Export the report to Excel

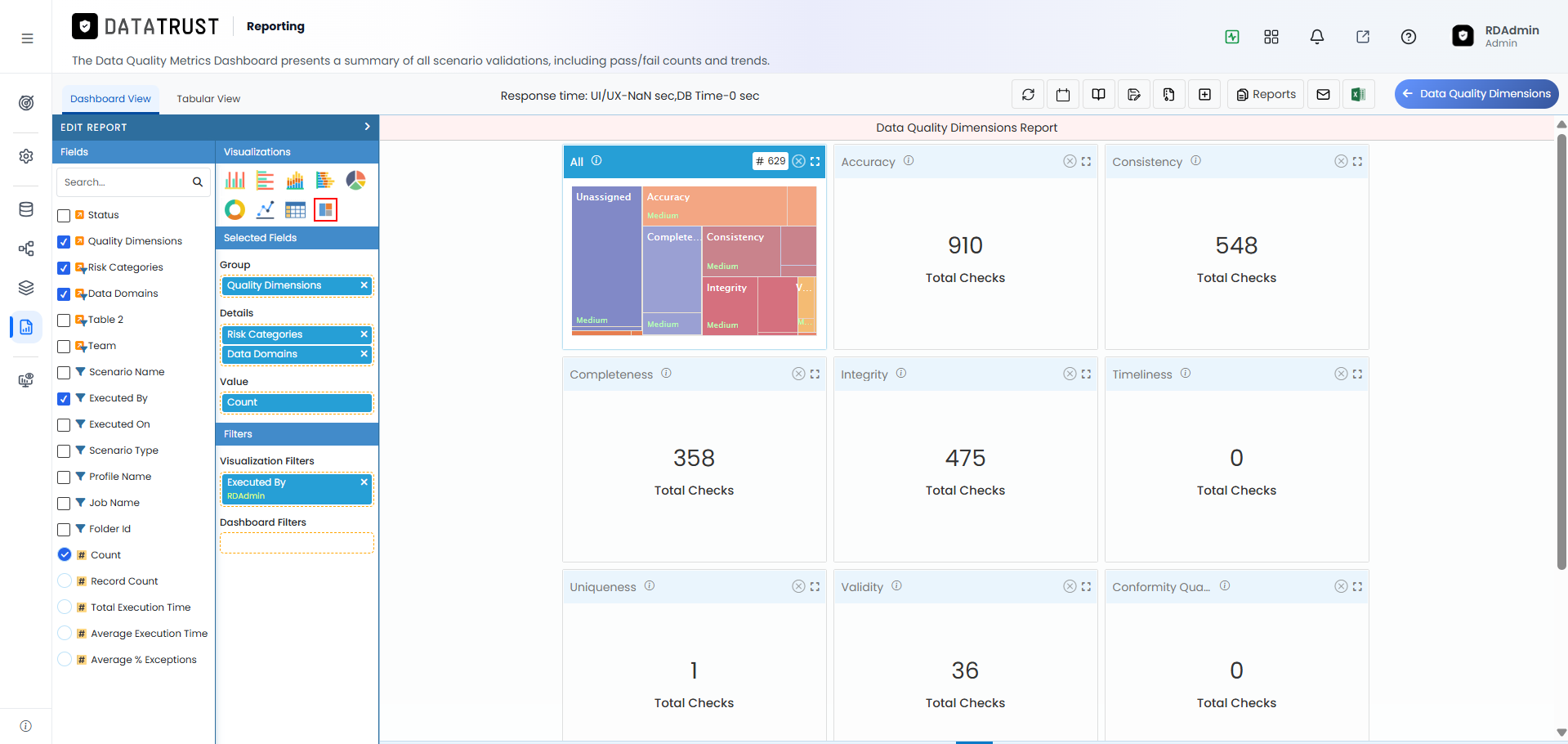(1358, 95)
